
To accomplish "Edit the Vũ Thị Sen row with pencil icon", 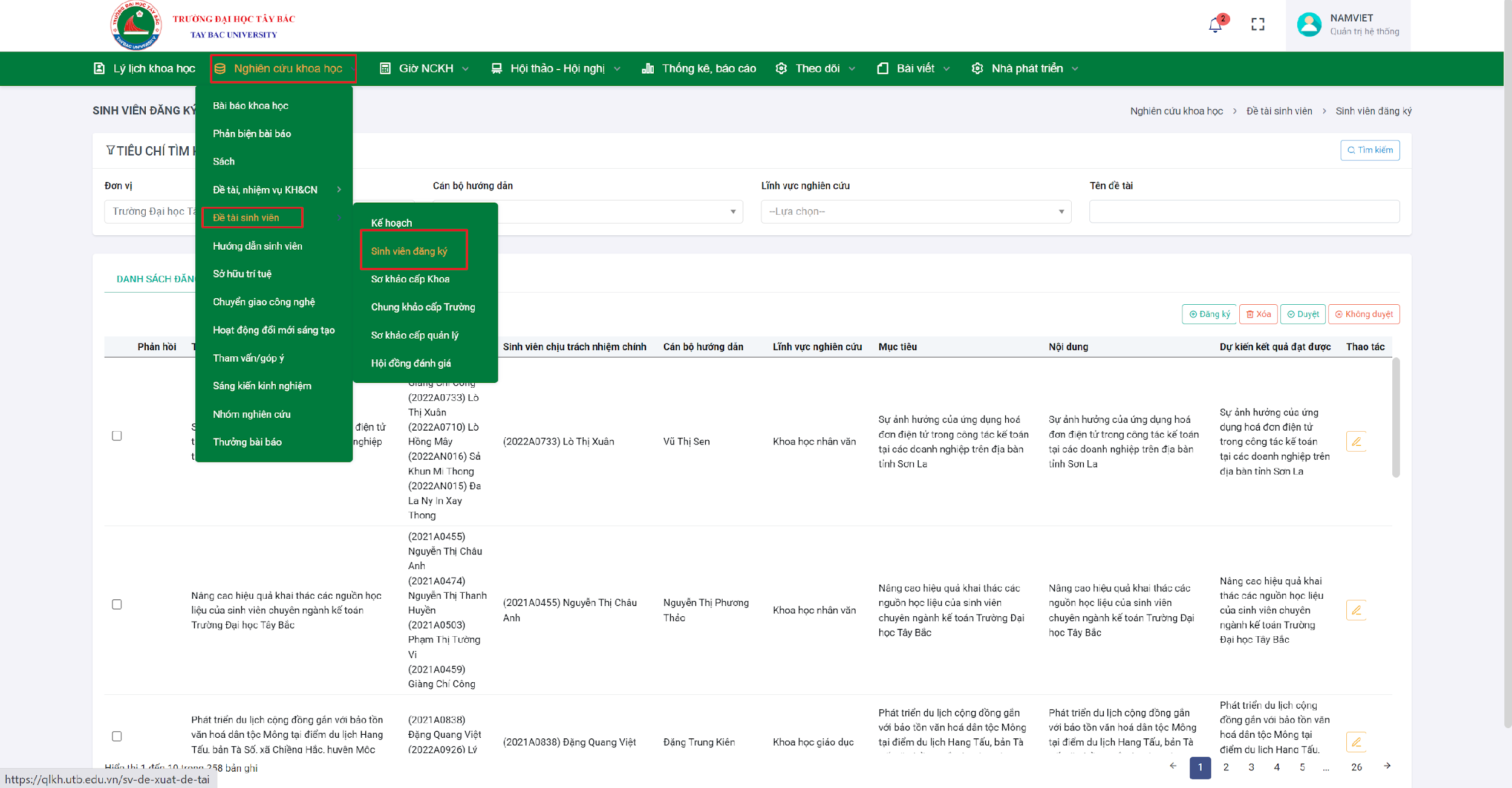I will click(x=1357, y=441).
